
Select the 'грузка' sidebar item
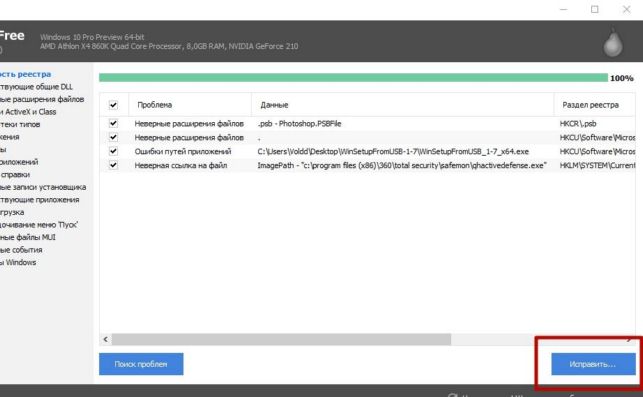(12, 212)
